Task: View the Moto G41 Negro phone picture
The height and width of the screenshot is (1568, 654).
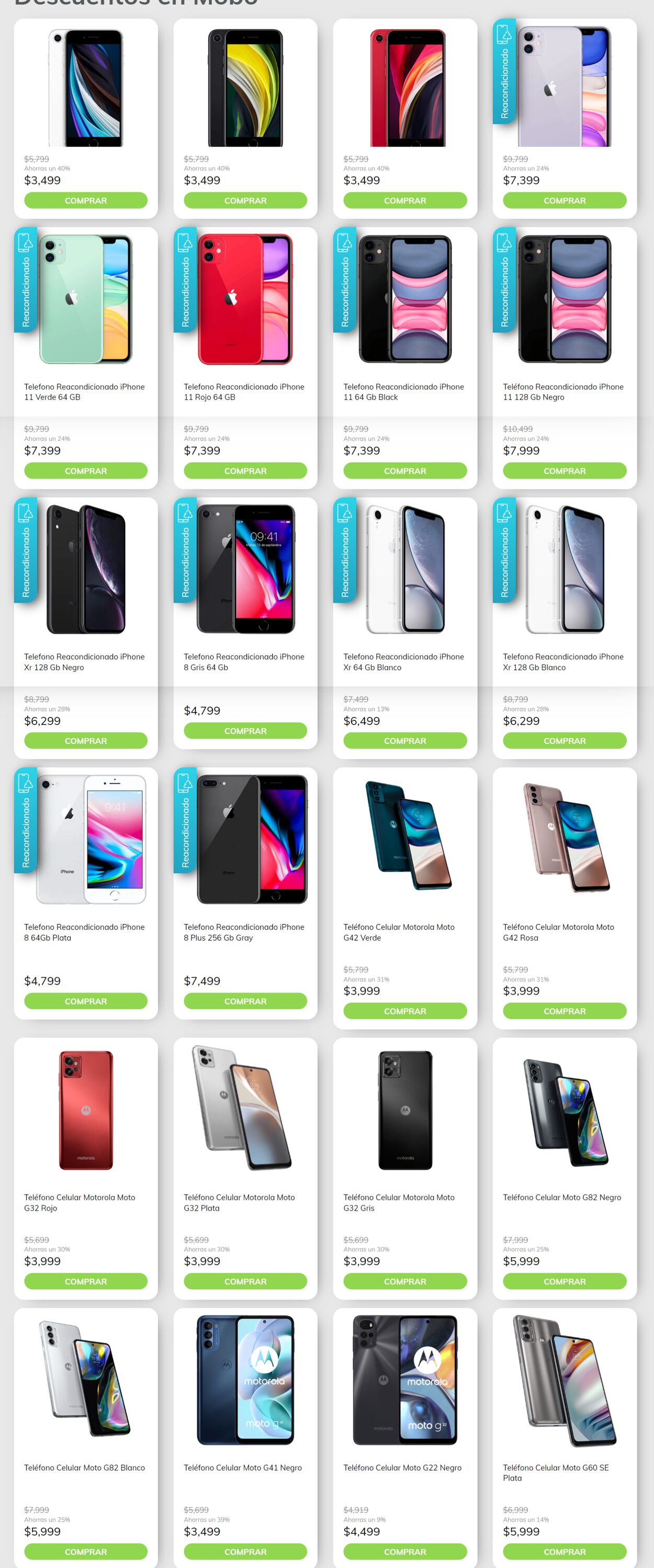Action: 245,1380
